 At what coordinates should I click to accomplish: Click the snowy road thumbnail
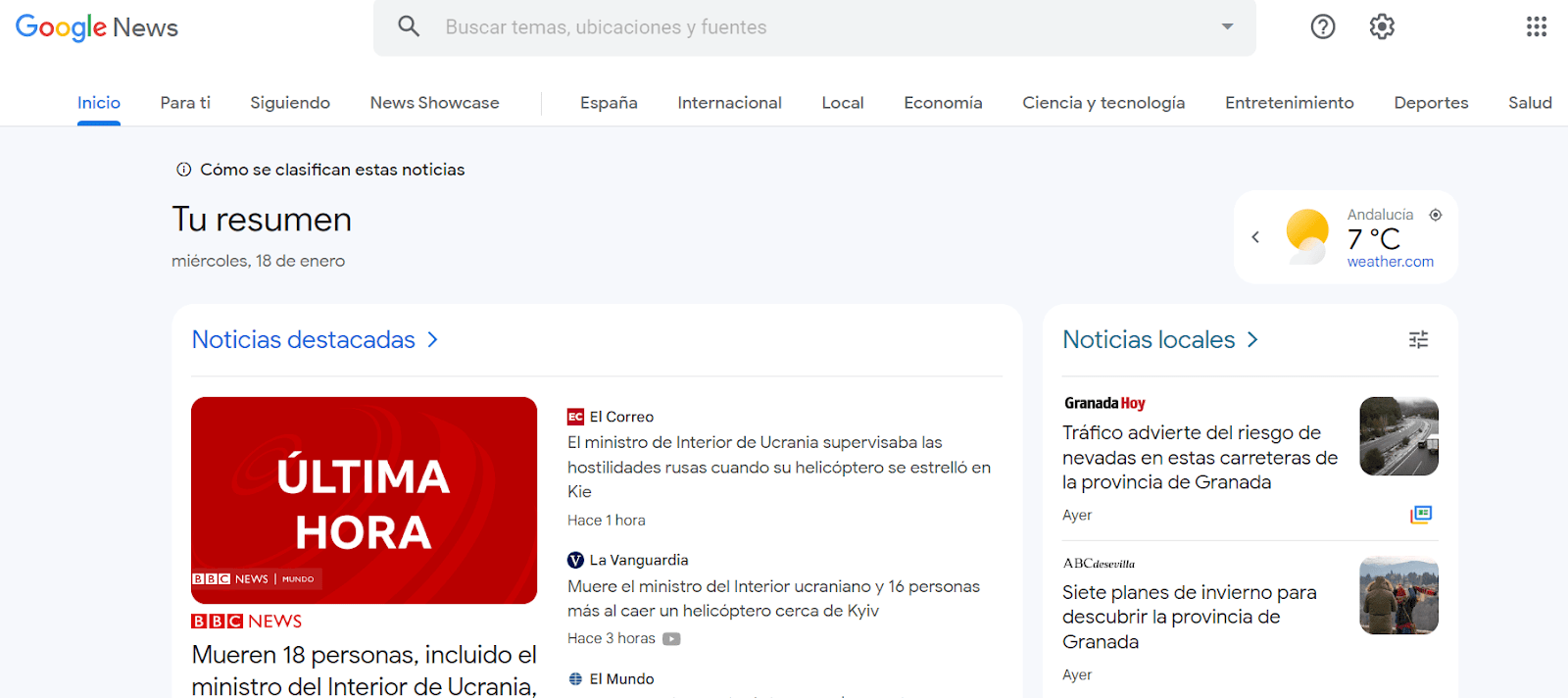[1398, 436]
